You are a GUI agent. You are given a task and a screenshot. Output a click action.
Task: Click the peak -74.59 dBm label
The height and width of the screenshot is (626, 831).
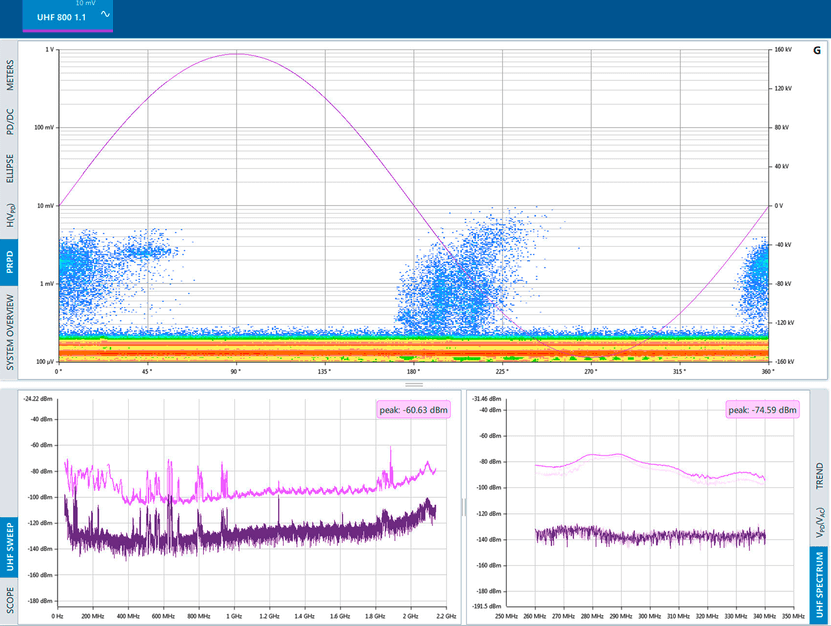pyautogui.click(x=762, y=409)
